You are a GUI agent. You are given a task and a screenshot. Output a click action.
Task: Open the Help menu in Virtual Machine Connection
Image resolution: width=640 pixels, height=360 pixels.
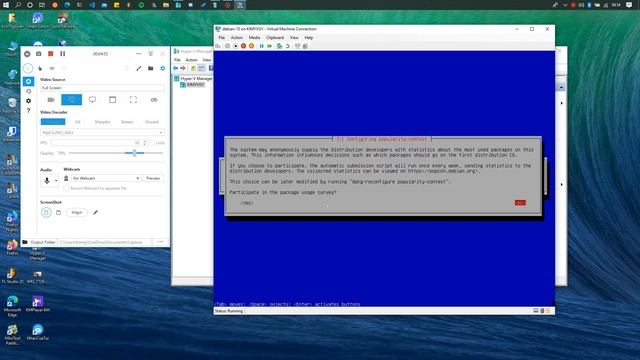coord(309,38)
